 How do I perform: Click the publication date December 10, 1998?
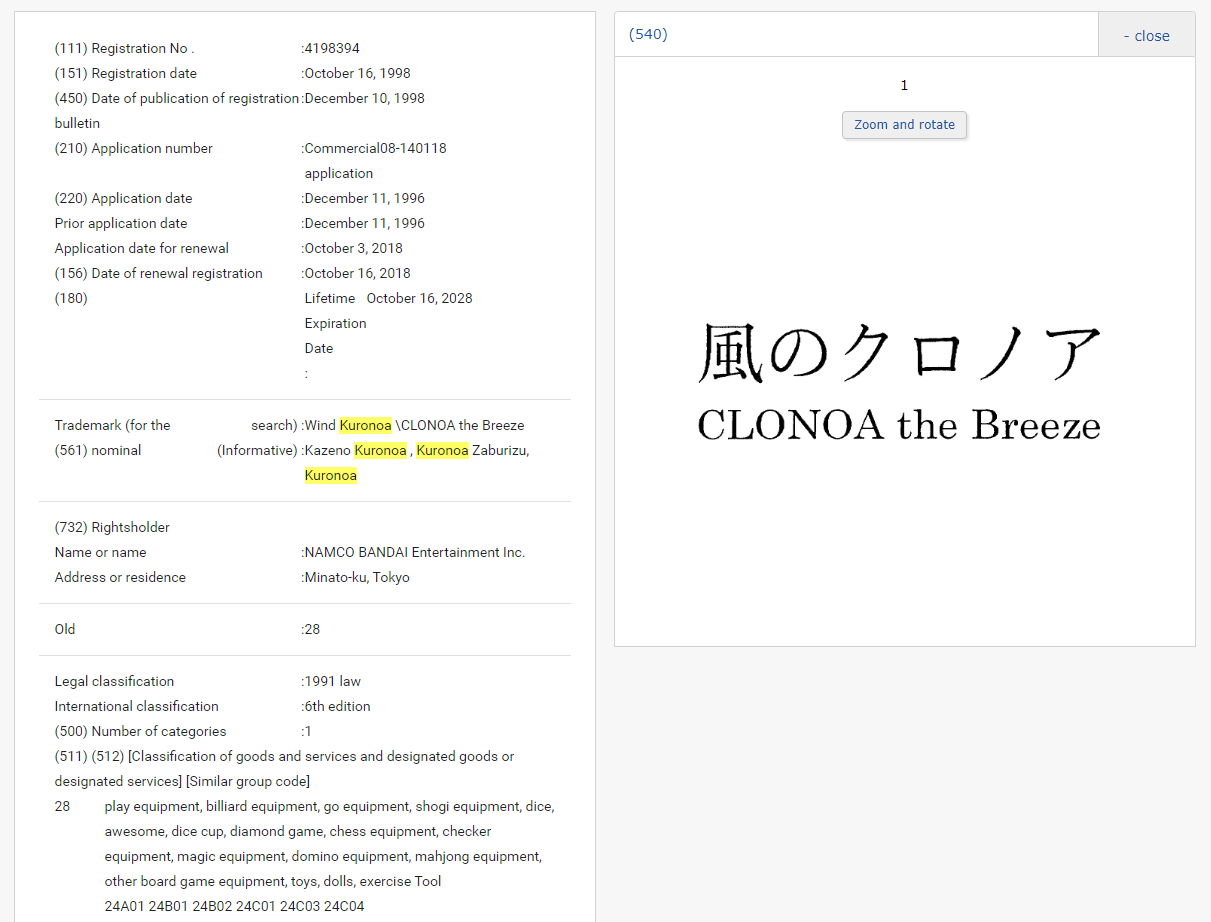click(x=364, y=98)
